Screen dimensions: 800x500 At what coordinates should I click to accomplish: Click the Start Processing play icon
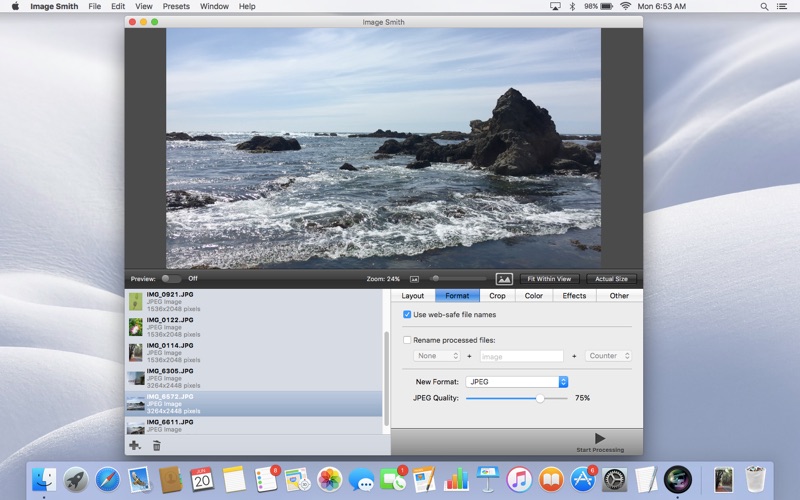click(x=600, y=438)
